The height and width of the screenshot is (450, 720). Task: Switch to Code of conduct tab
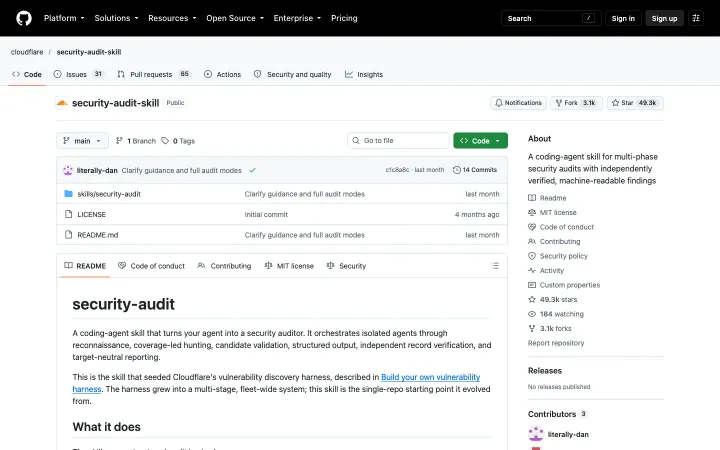tap(151, 266)
